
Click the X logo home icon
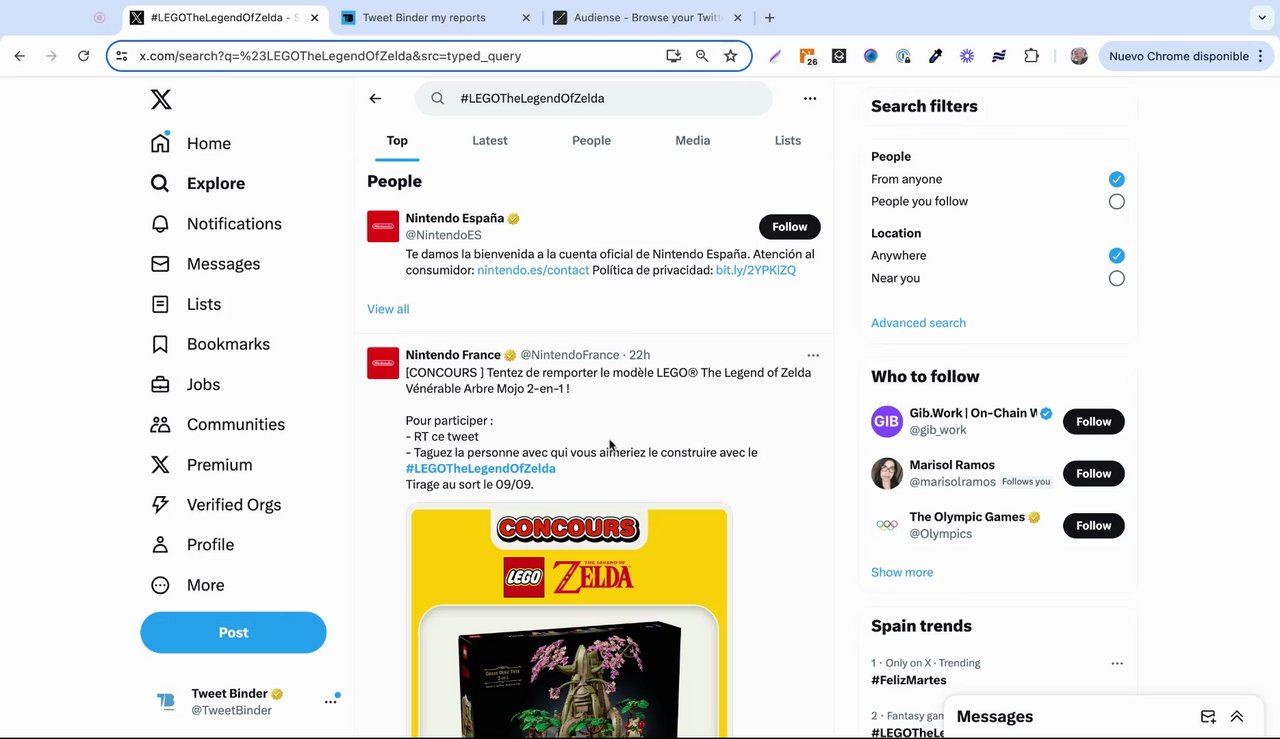pyautogui.click(x=161, y=99)
